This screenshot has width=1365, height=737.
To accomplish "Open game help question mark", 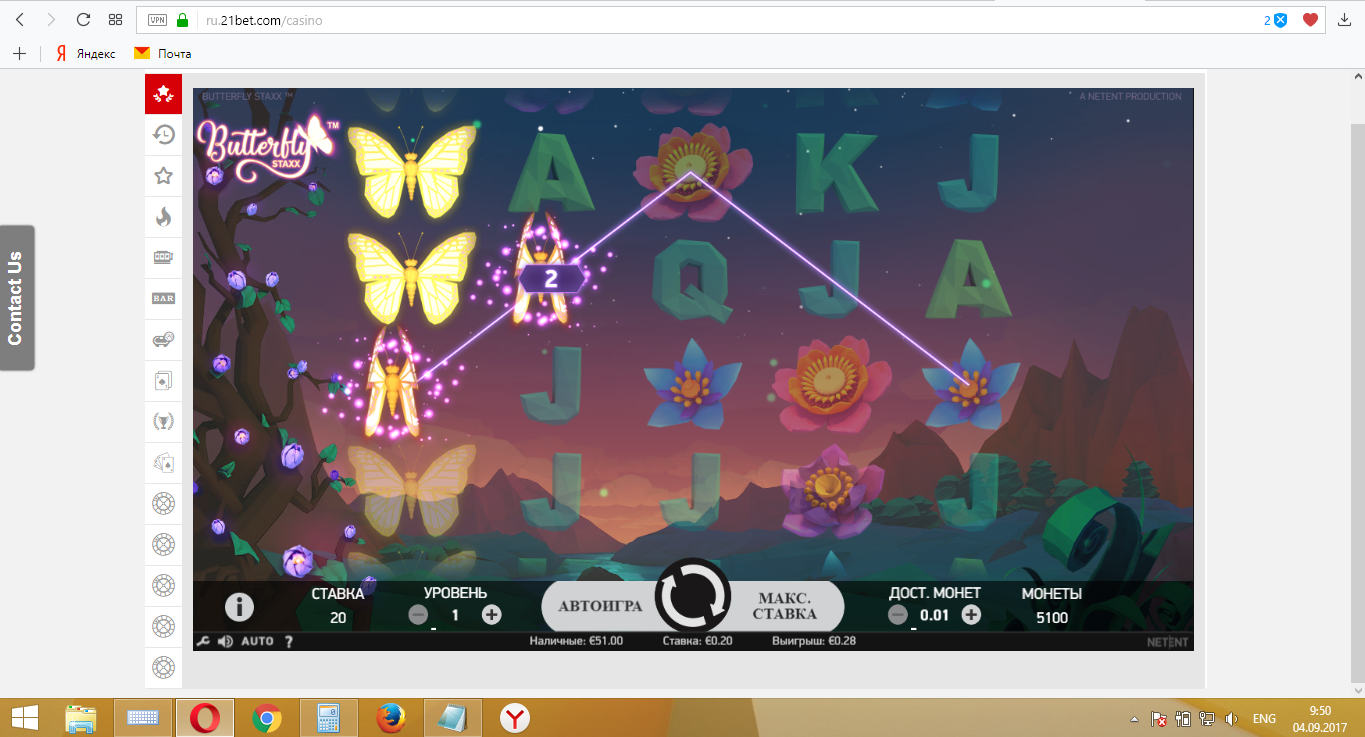I will 289,641.
